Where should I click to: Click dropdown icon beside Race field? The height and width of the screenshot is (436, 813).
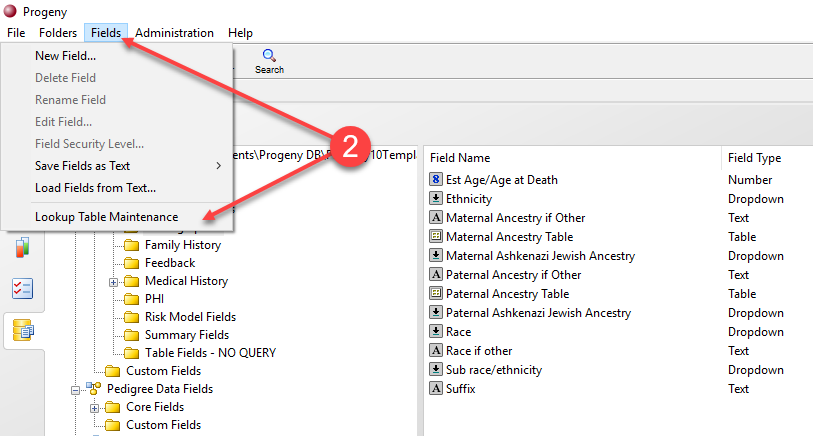[x=436, y=331]
